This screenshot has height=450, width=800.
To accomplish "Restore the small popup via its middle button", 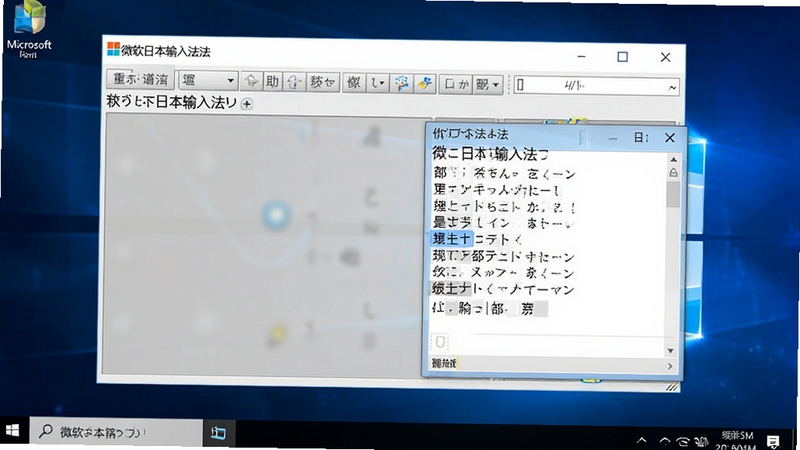I will [641, 138].
